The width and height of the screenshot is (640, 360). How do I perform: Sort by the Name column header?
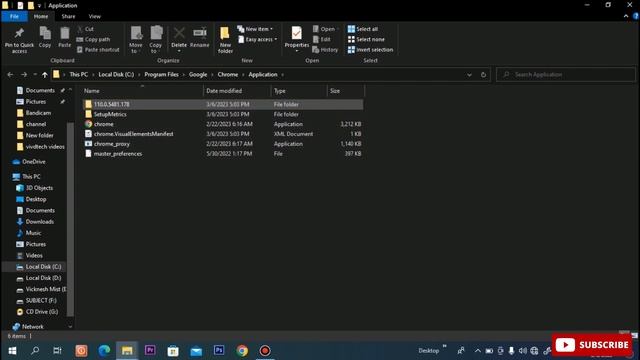(142, 91)
